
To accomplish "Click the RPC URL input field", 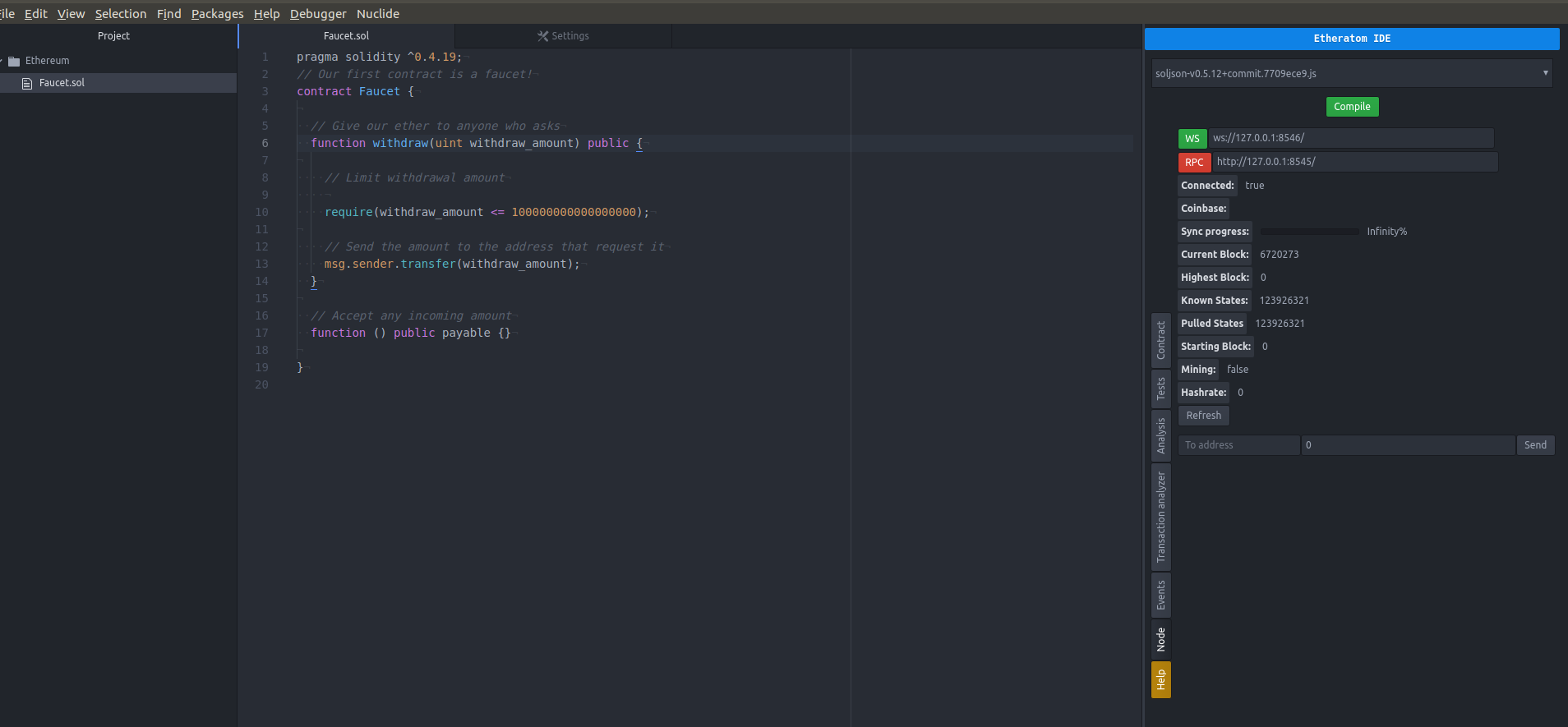I will 1355,162.
